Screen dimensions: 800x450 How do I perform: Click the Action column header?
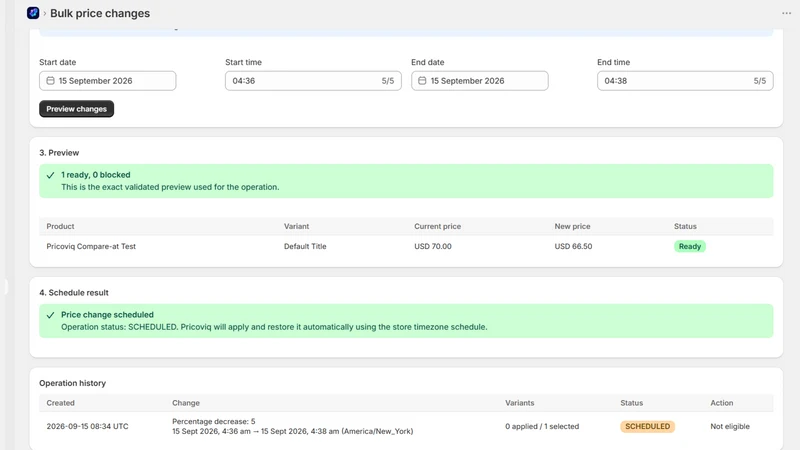pos(721,403)
